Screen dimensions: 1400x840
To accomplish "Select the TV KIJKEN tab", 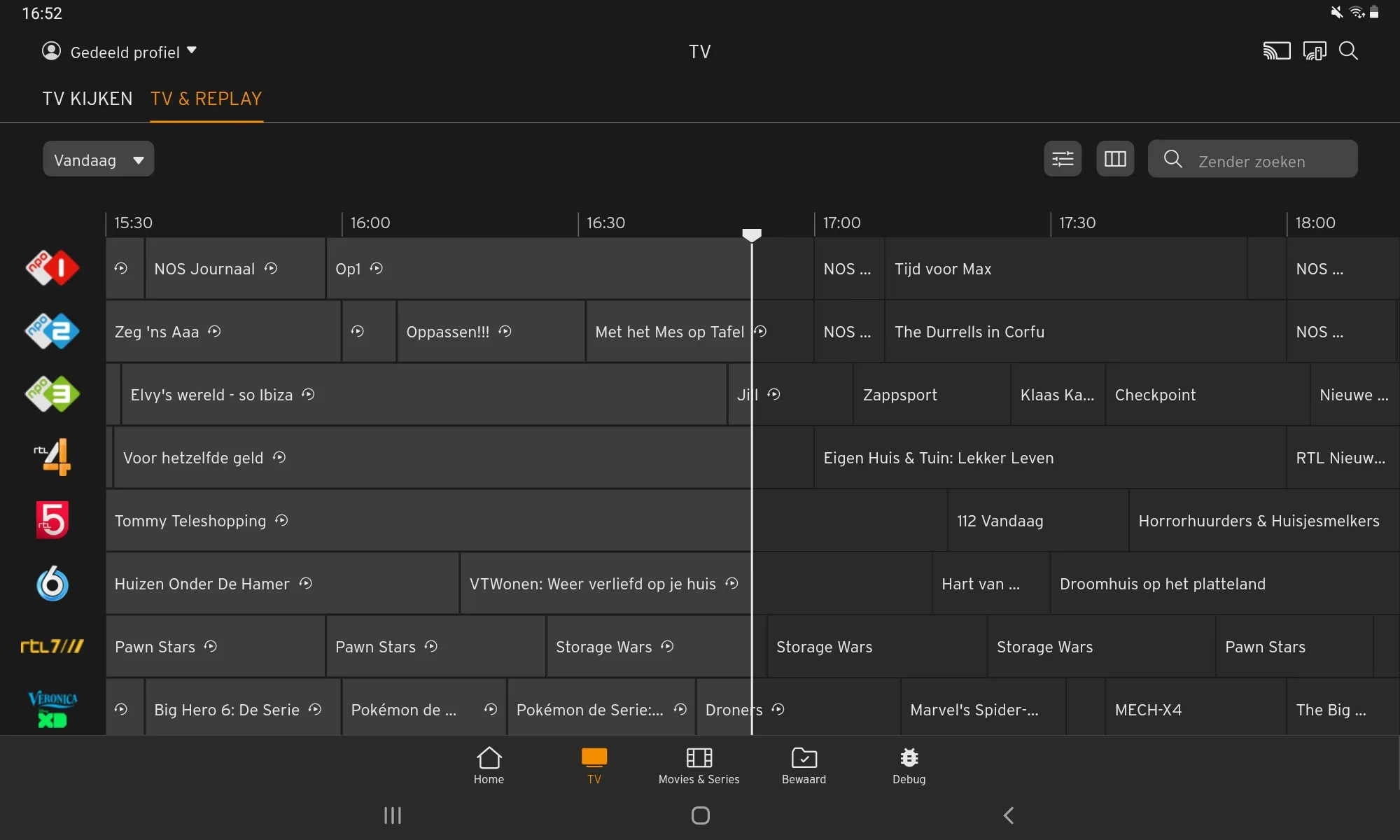I will [87, 98].
